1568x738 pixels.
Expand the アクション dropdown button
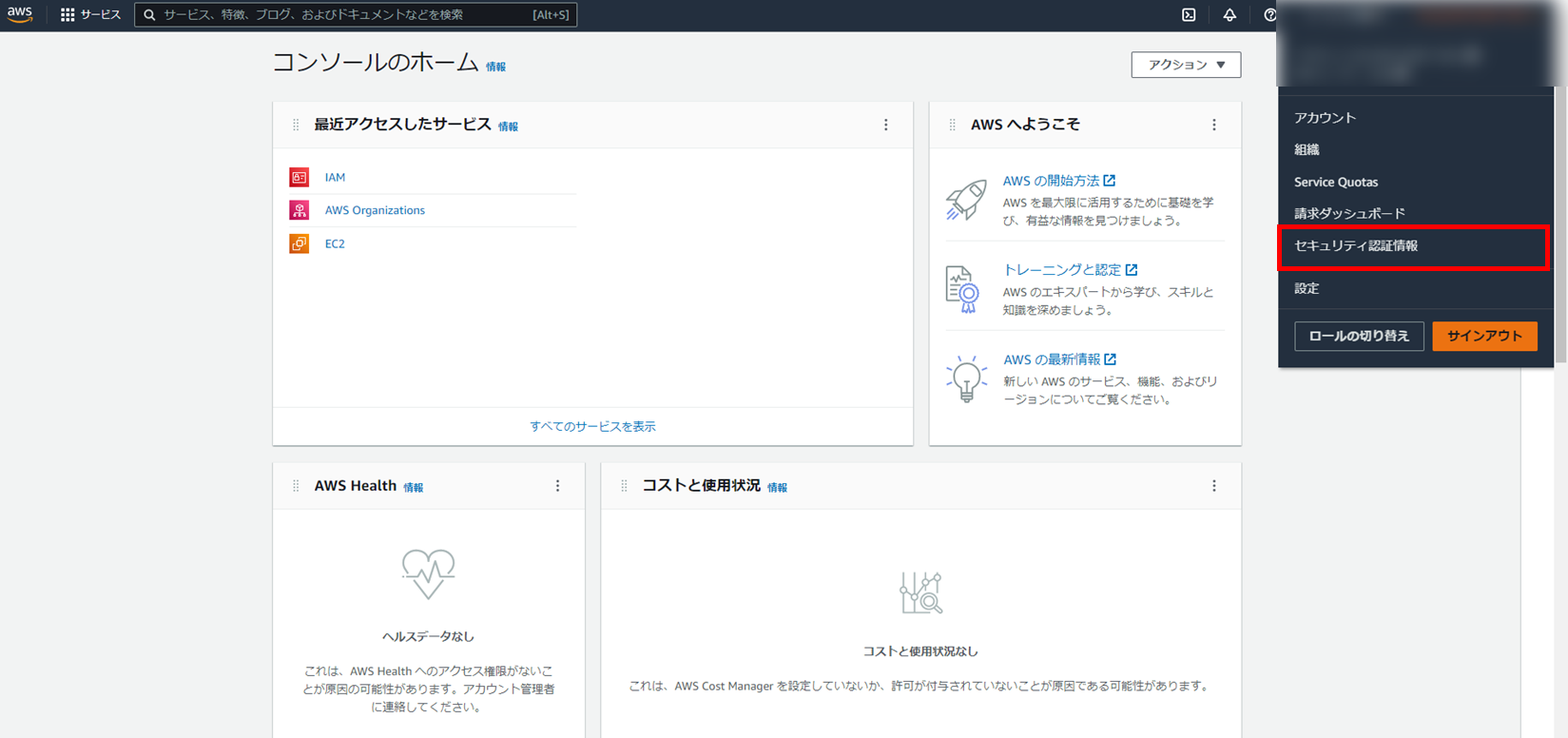[1186, 65]
